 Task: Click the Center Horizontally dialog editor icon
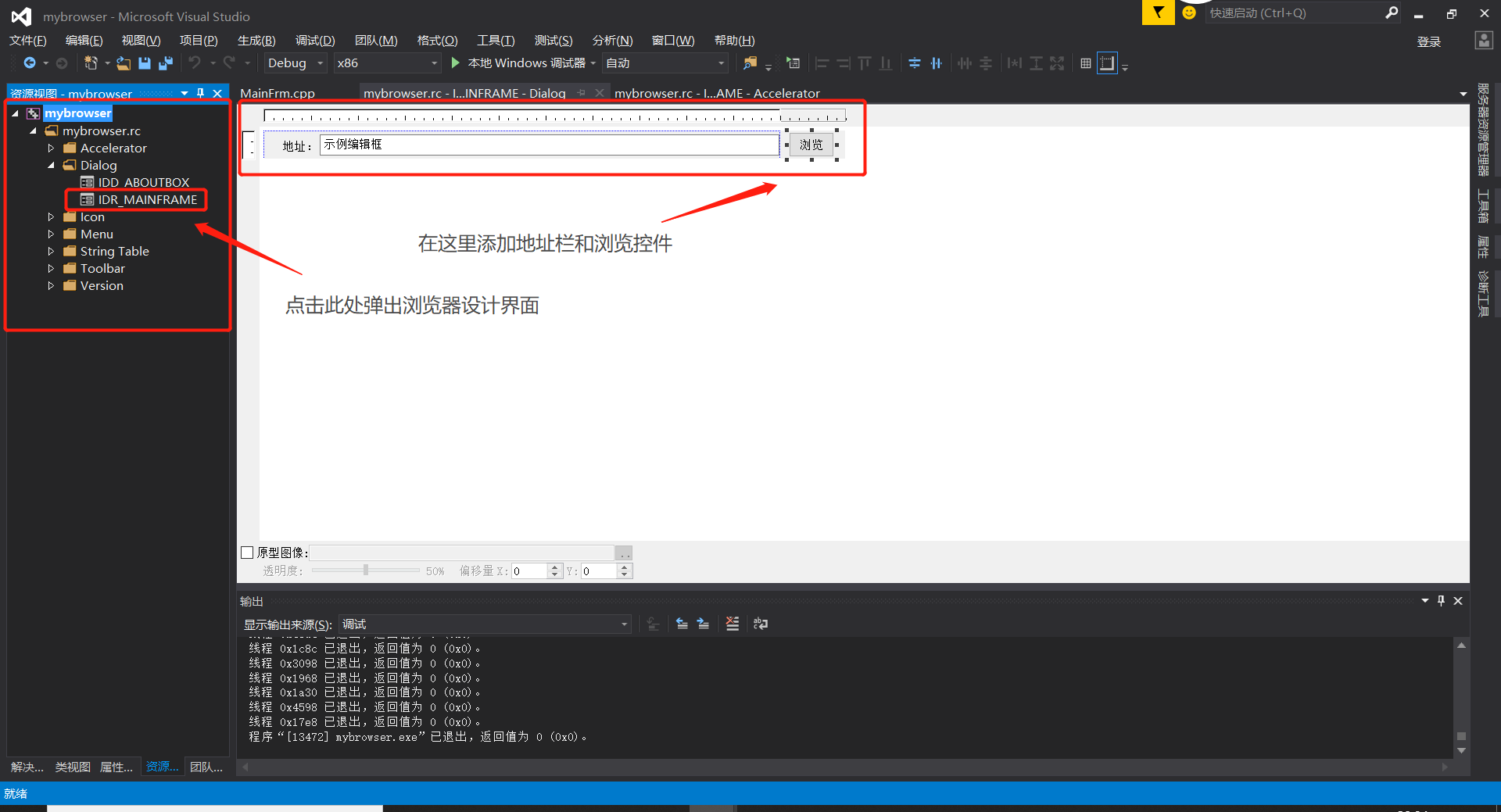pos(936,63)
